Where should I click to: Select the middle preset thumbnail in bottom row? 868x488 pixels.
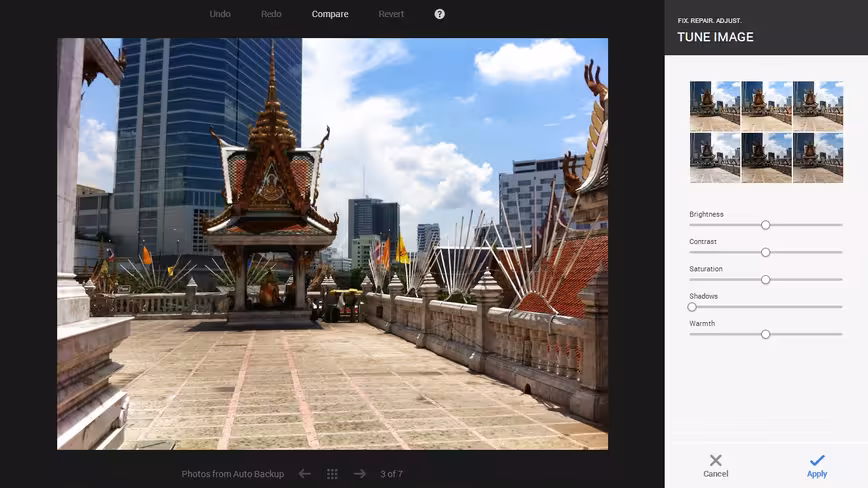coord(766,158)
